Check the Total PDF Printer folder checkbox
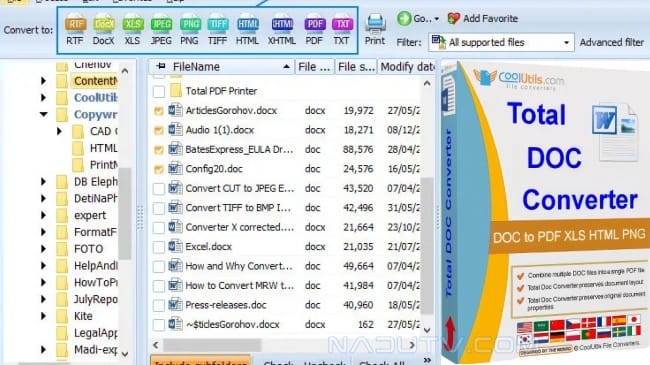 (159, 91)
